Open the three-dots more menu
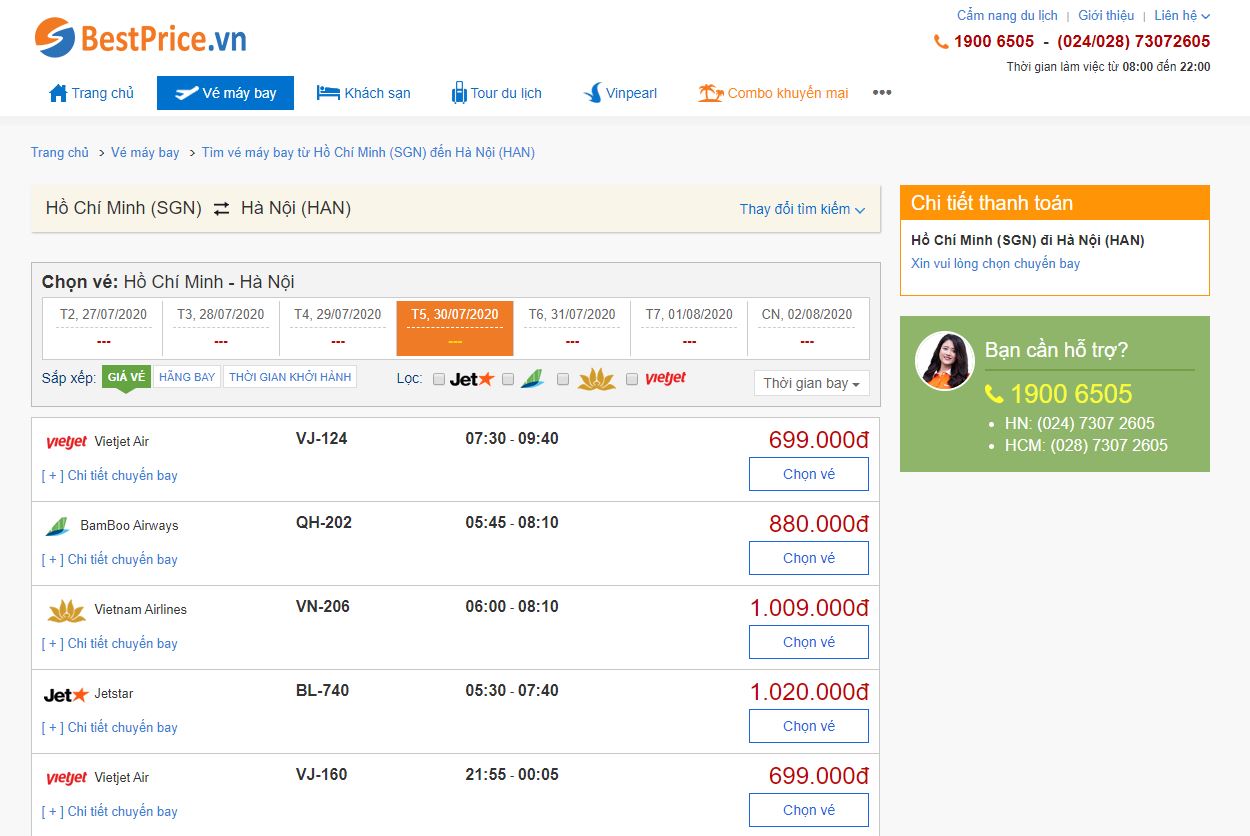 tap(881, 92)
